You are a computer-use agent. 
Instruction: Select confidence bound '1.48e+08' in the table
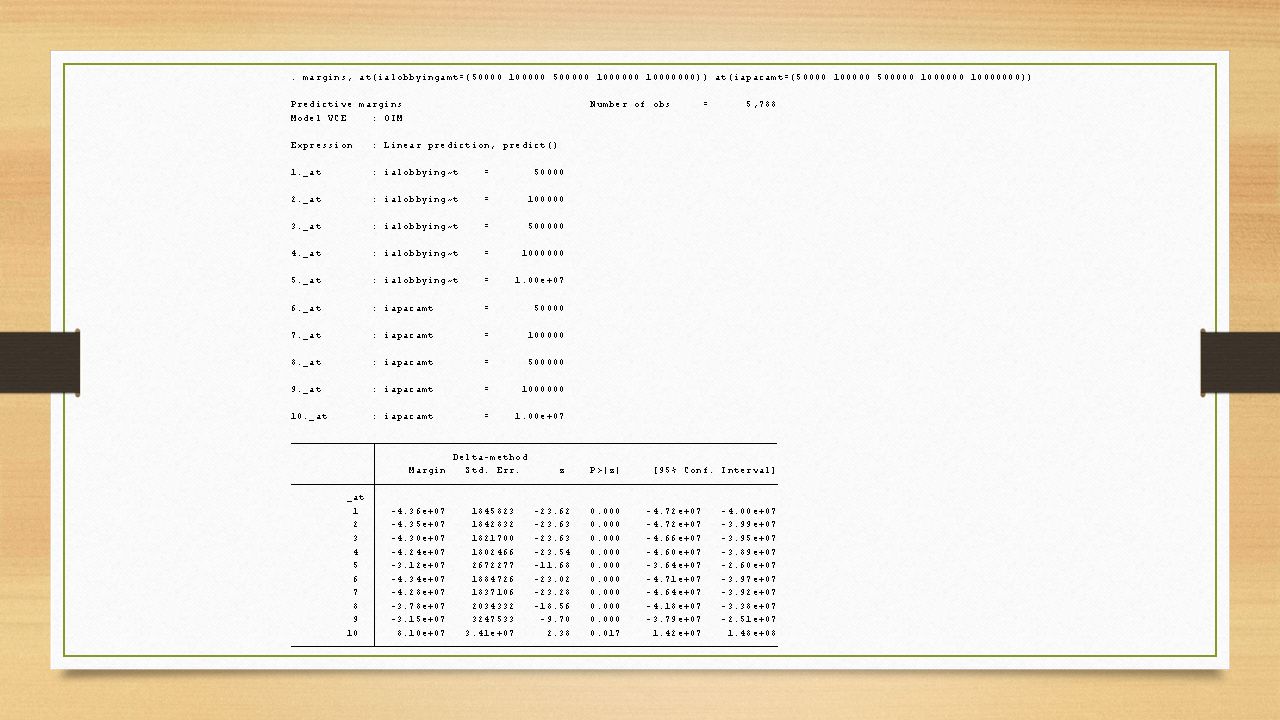coord(752,633)
